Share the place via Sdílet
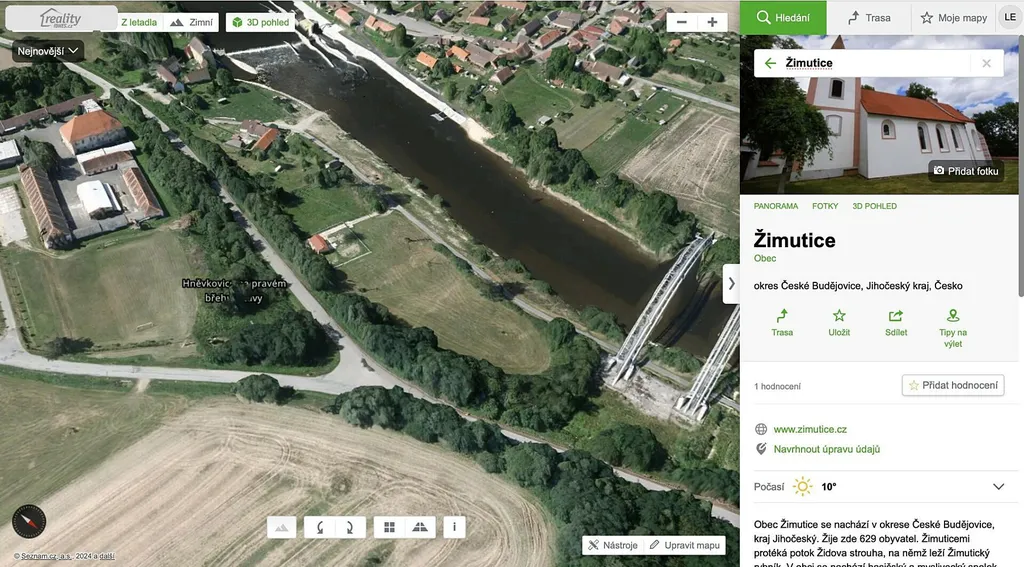Screen dimensions: 1024x567 [896, 322]
